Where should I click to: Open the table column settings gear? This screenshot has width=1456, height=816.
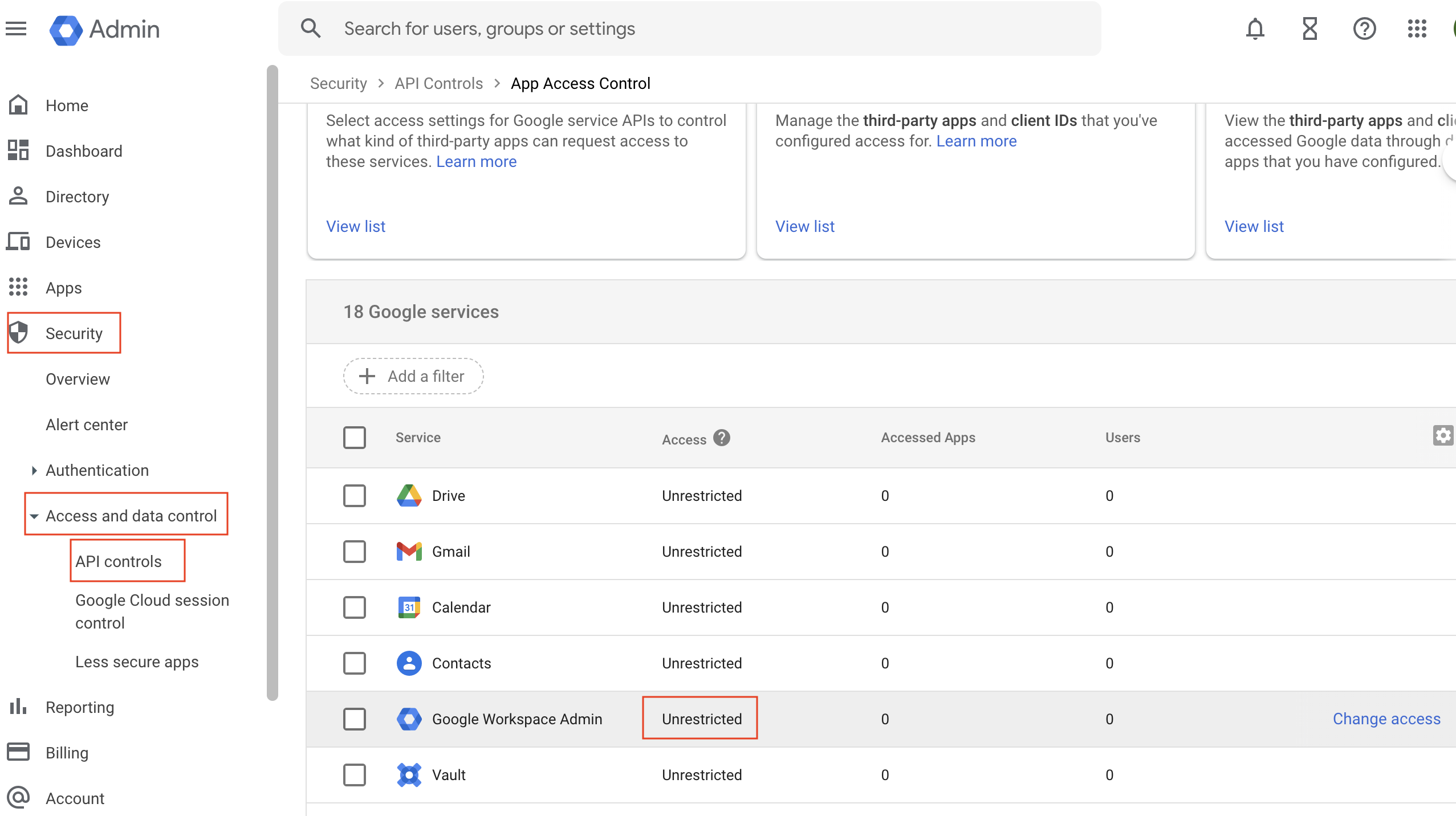(1443, 436)
